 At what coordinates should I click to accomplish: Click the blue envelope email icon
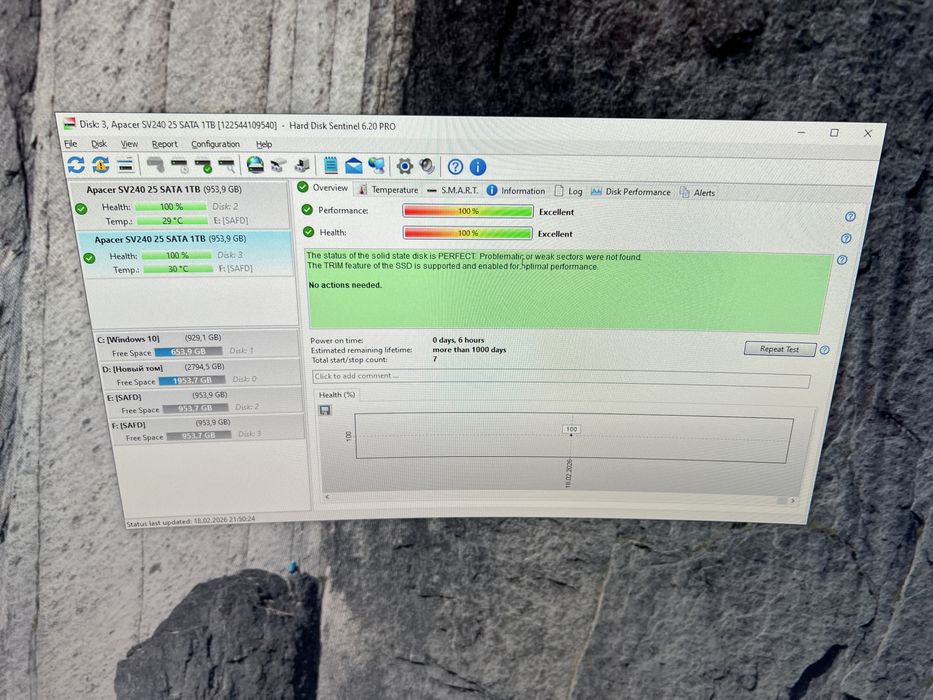(x=353, y=166)
